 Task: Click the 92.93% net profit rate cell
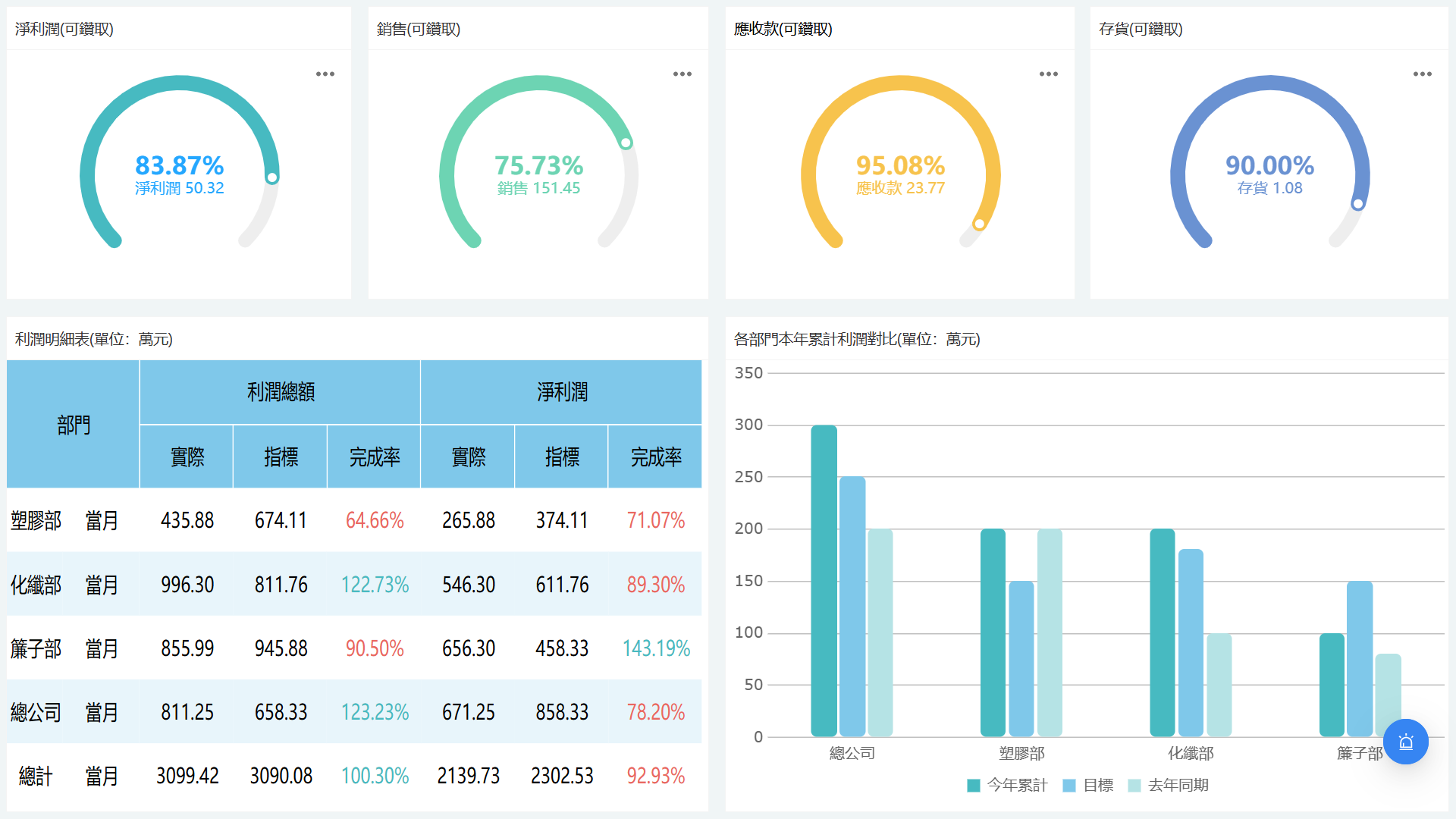[656, 776]
